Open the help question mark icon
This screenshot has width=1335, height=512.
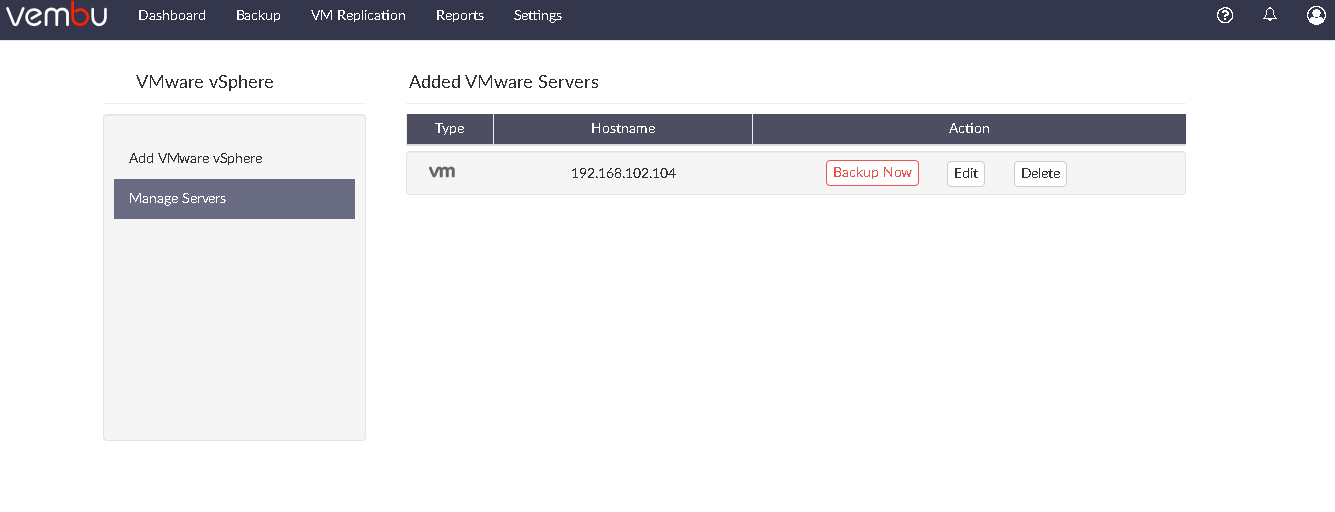point(1225,15)
